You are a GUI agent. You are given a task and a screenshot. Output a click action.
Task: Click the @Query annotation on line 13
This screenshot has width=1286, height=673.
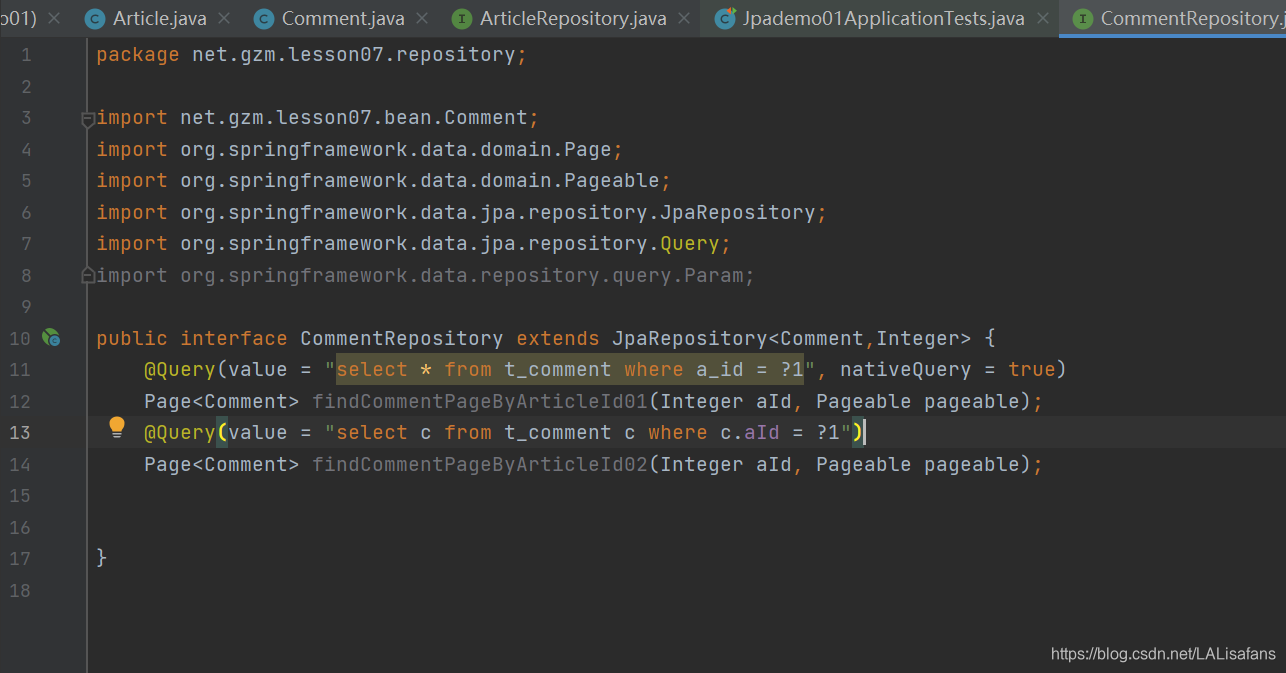pyautogui.click(x=180, y=433)
